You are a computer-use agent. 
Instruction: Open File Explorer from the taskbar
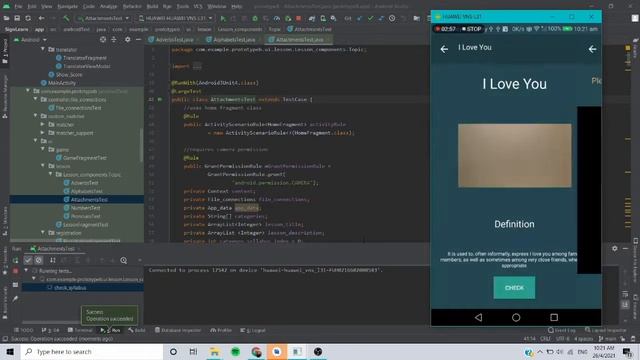214,351
